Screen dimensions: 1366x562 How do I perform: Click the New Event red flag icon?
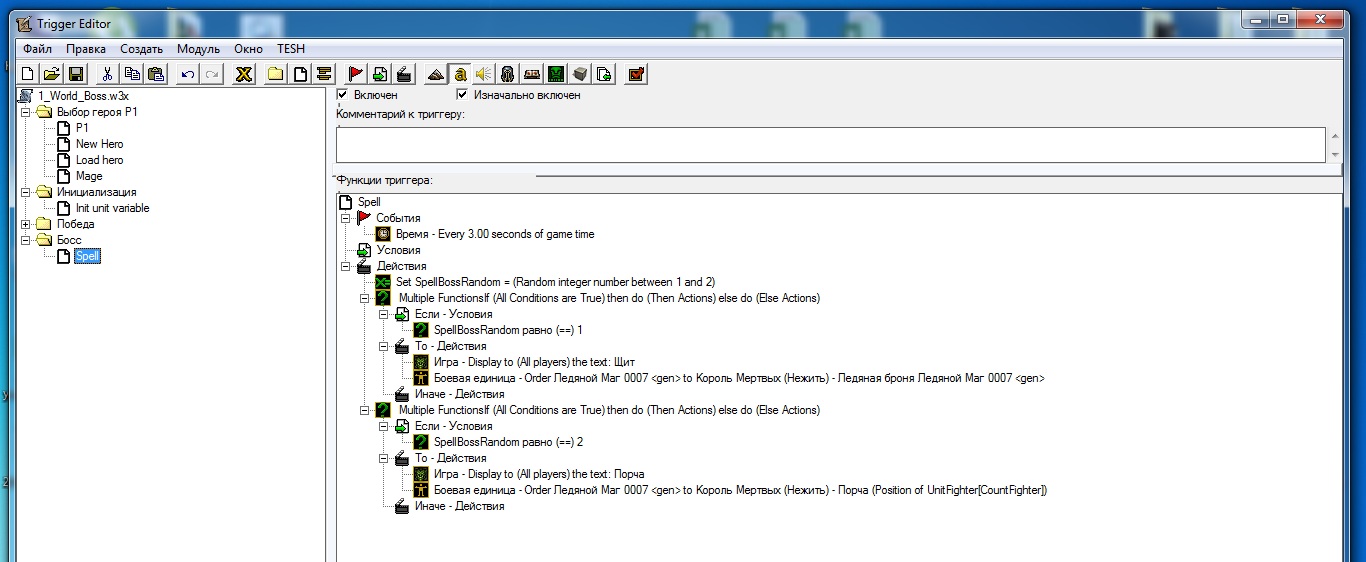click(x=355, y=73)
